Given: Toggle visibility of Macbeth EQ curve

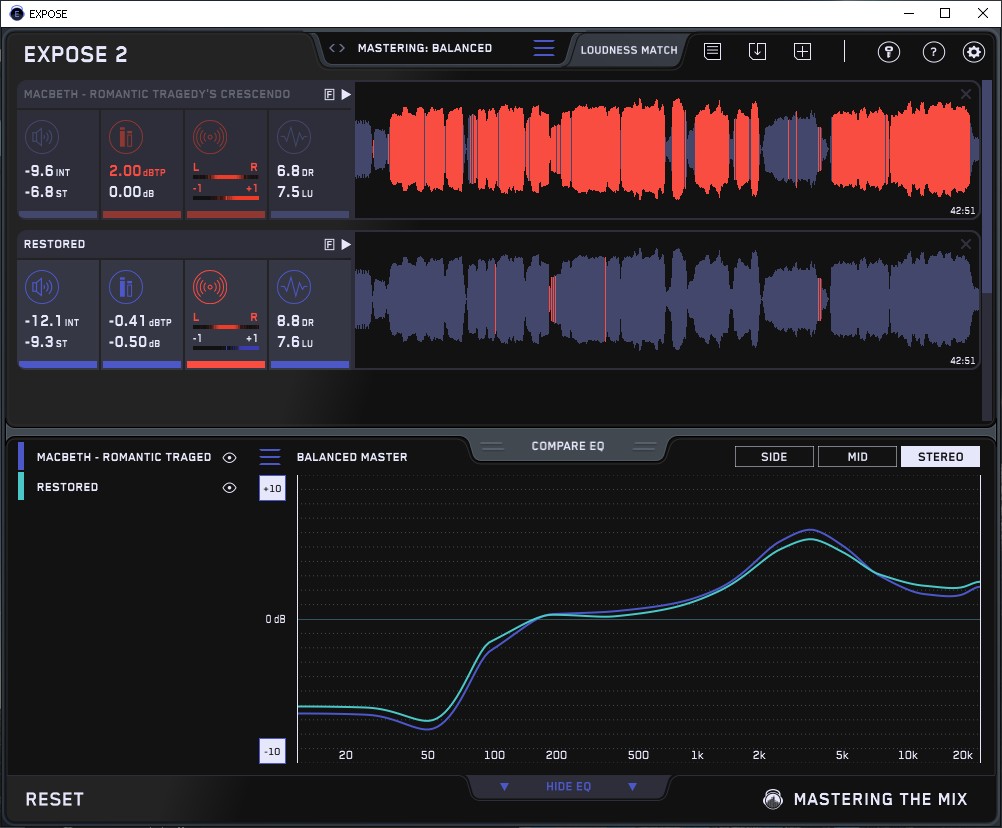Looking at the screenshot, I should click(230, 457).
